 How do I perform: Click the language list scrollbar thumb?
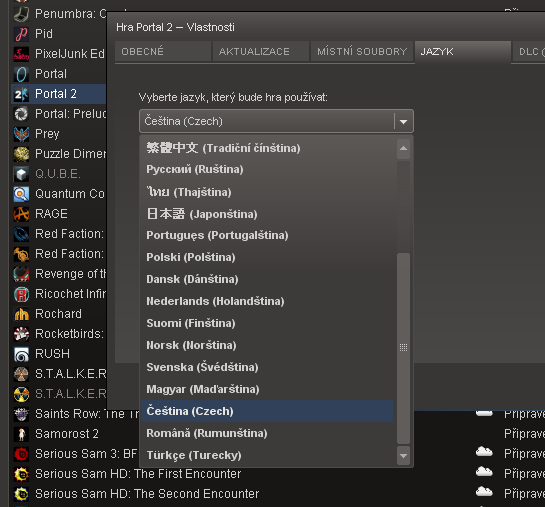(403, 348)
